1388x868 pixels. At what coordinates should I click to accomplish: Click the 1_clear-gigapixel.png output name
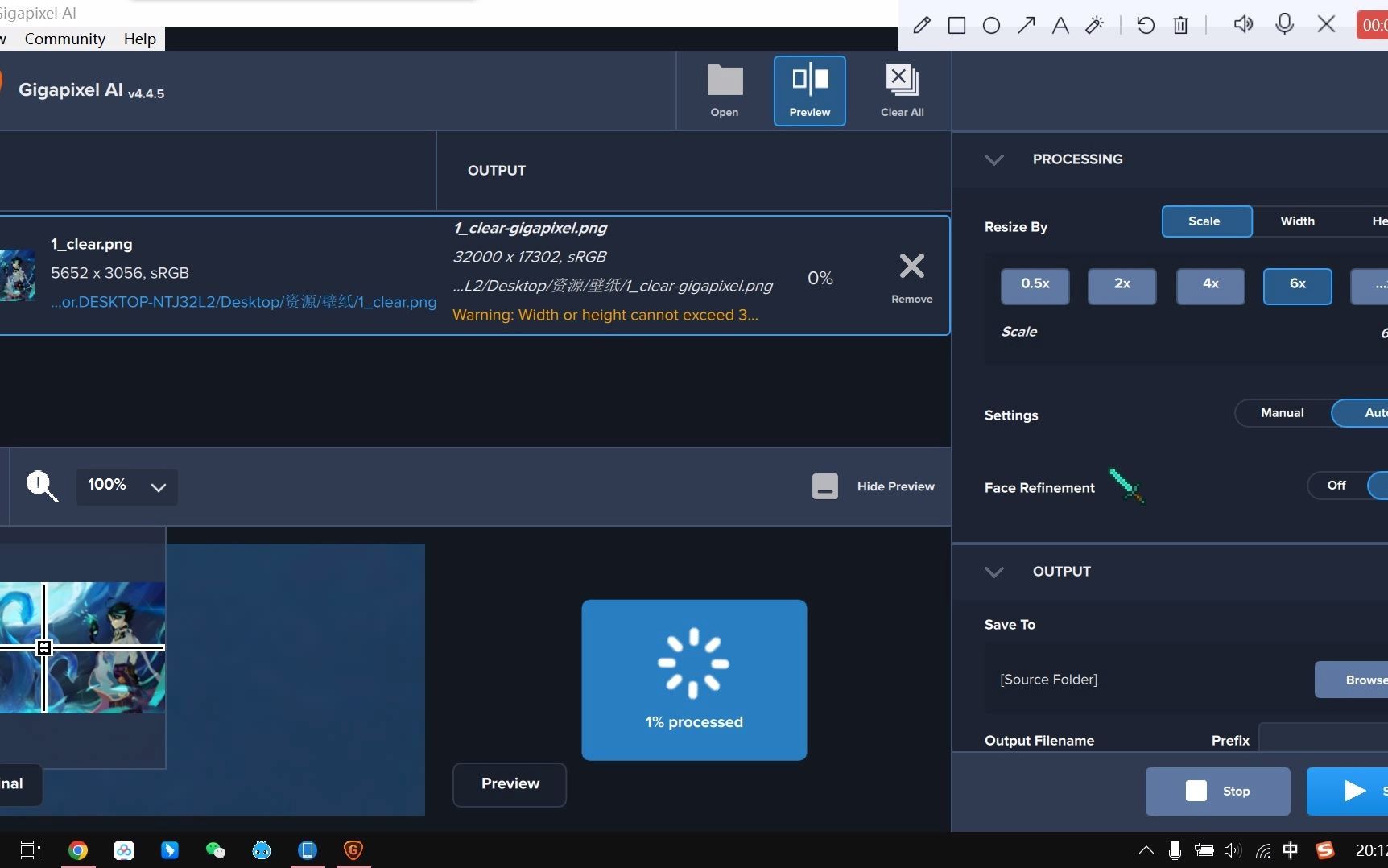pyautogui.click(x=530, y=228)
